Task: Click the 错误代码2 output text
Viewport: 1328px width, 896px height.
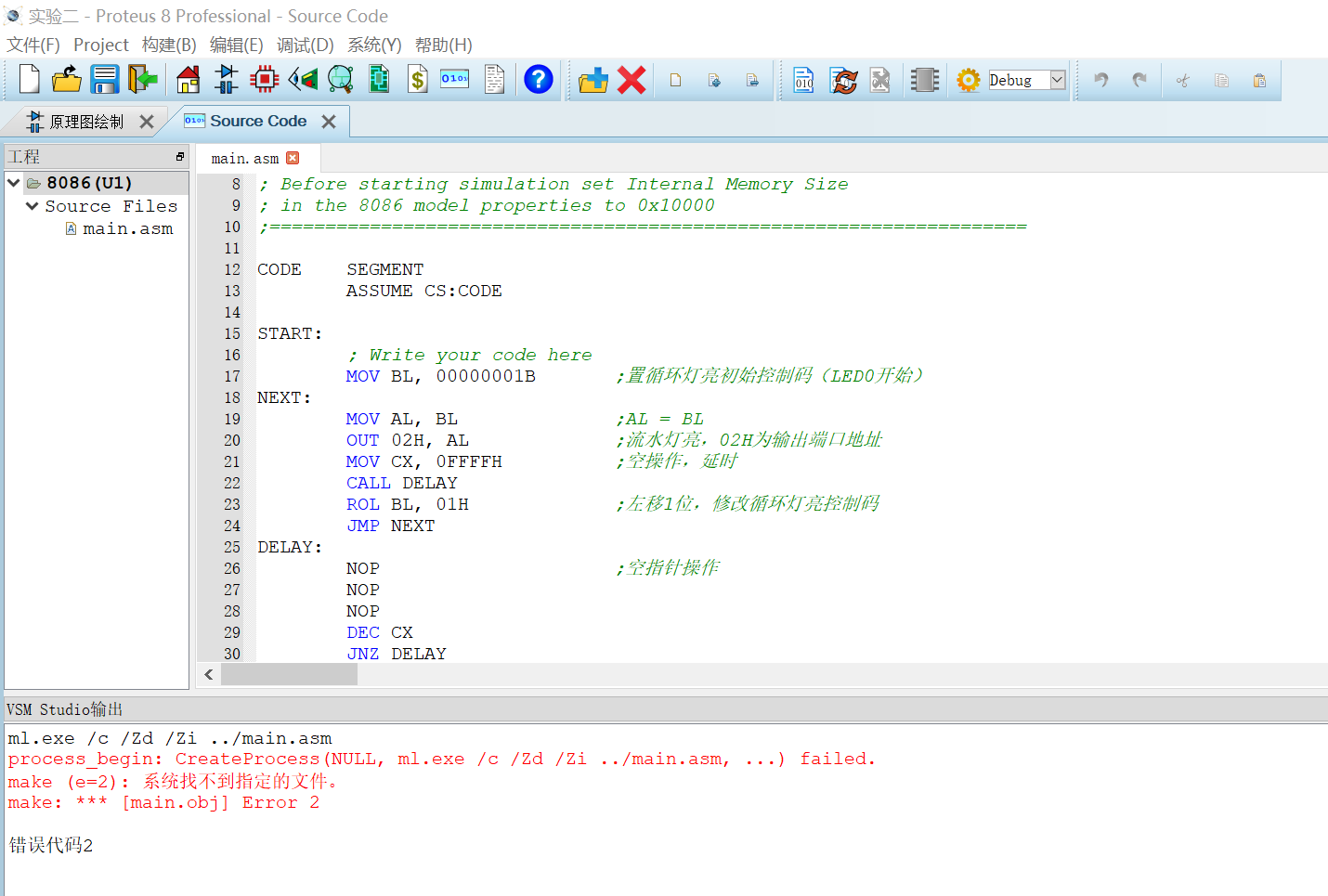Action: [51, 845]
